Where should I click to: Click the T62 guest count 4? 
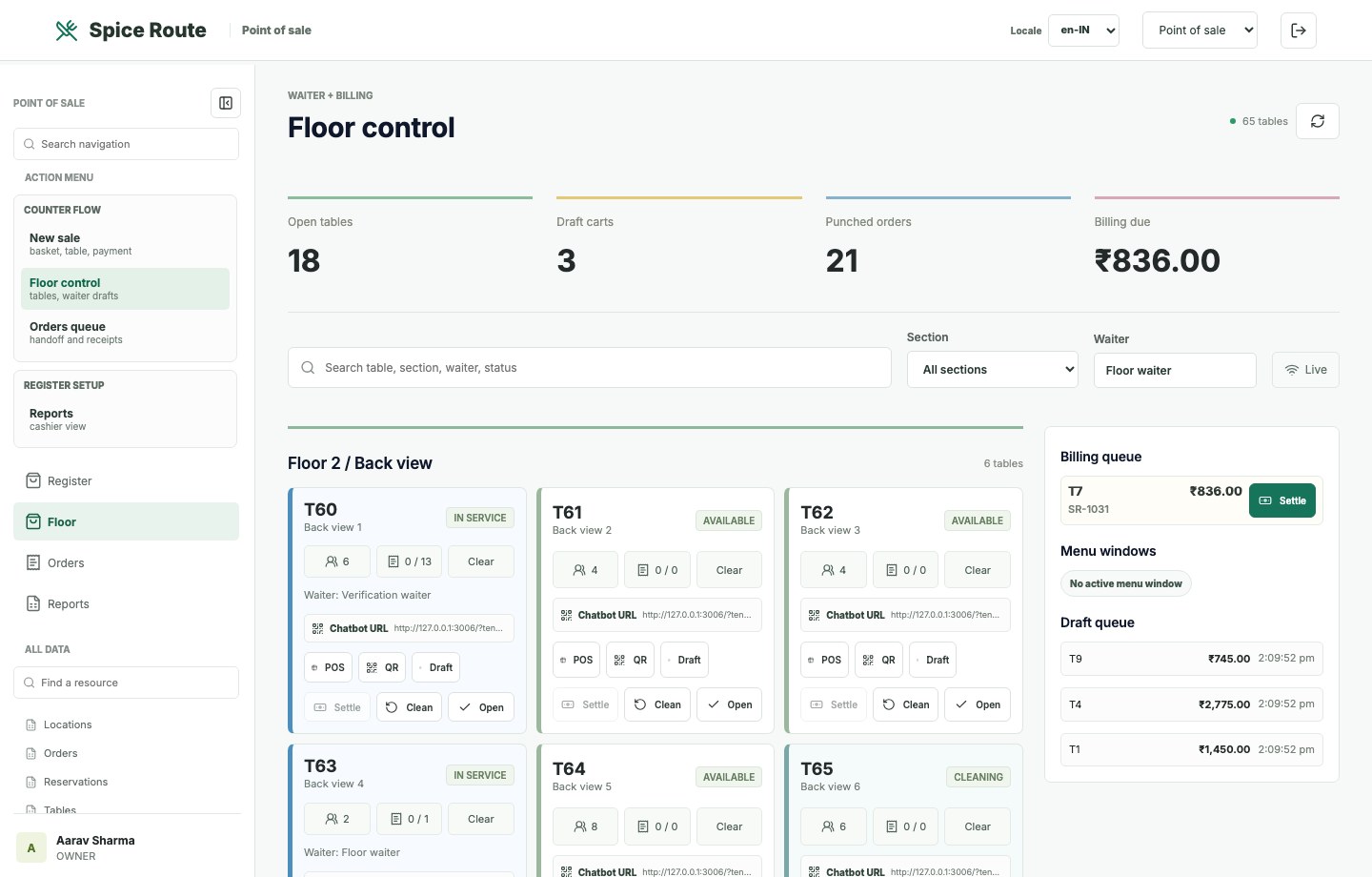click(834, 570)
